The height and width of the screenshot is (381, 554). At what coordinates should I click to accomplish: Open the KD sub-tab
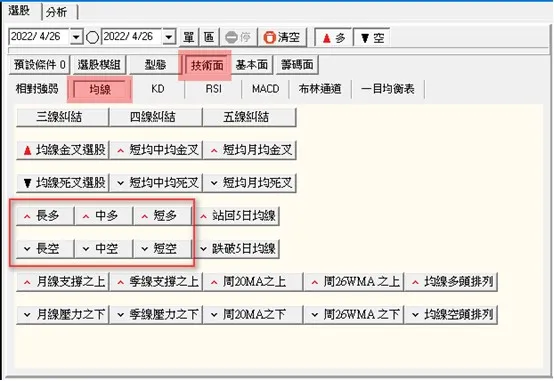158,89
